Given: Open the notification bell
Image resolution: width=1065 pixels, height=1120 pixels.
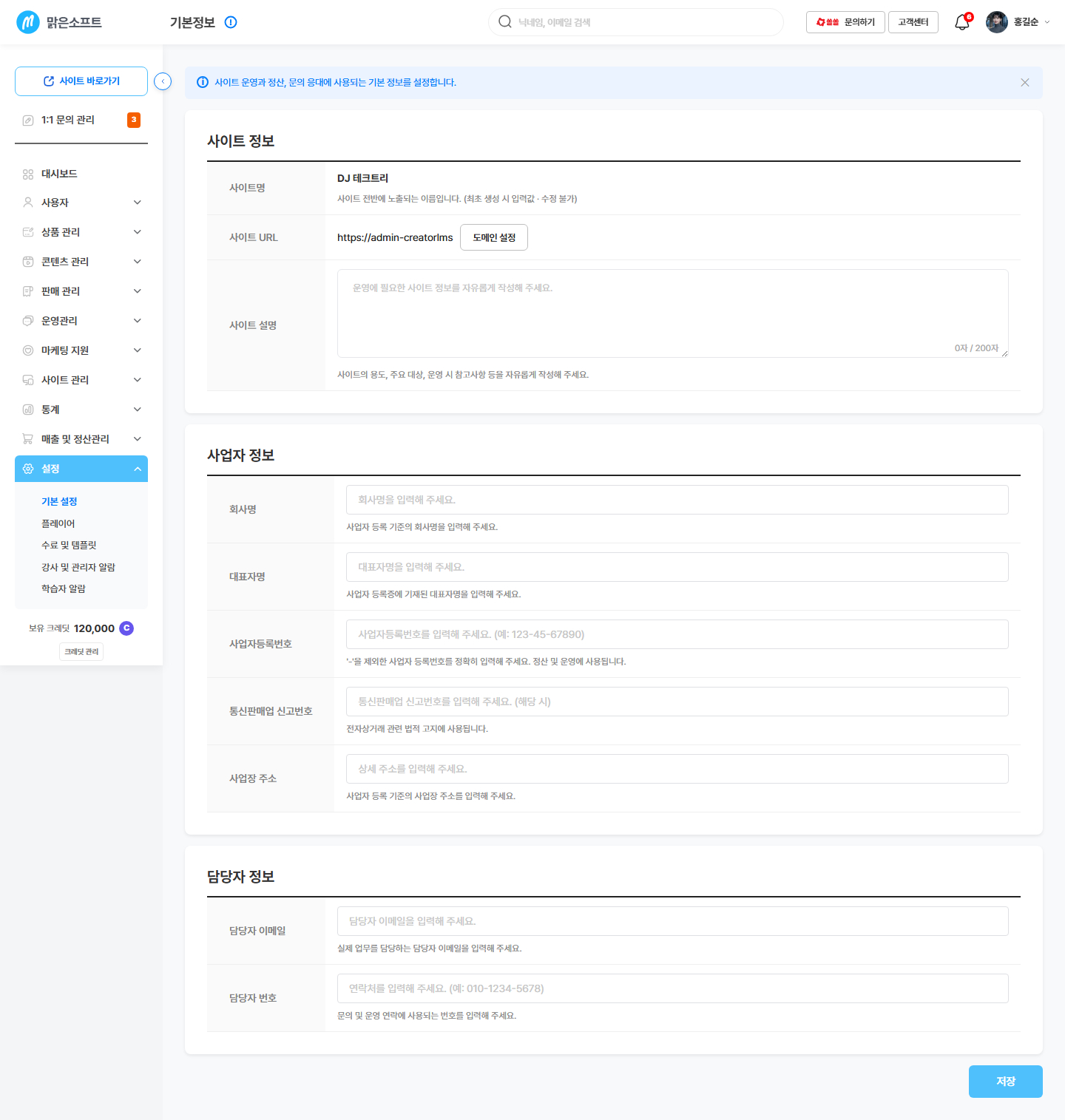Looking at the screenshot, I should 962,22.
